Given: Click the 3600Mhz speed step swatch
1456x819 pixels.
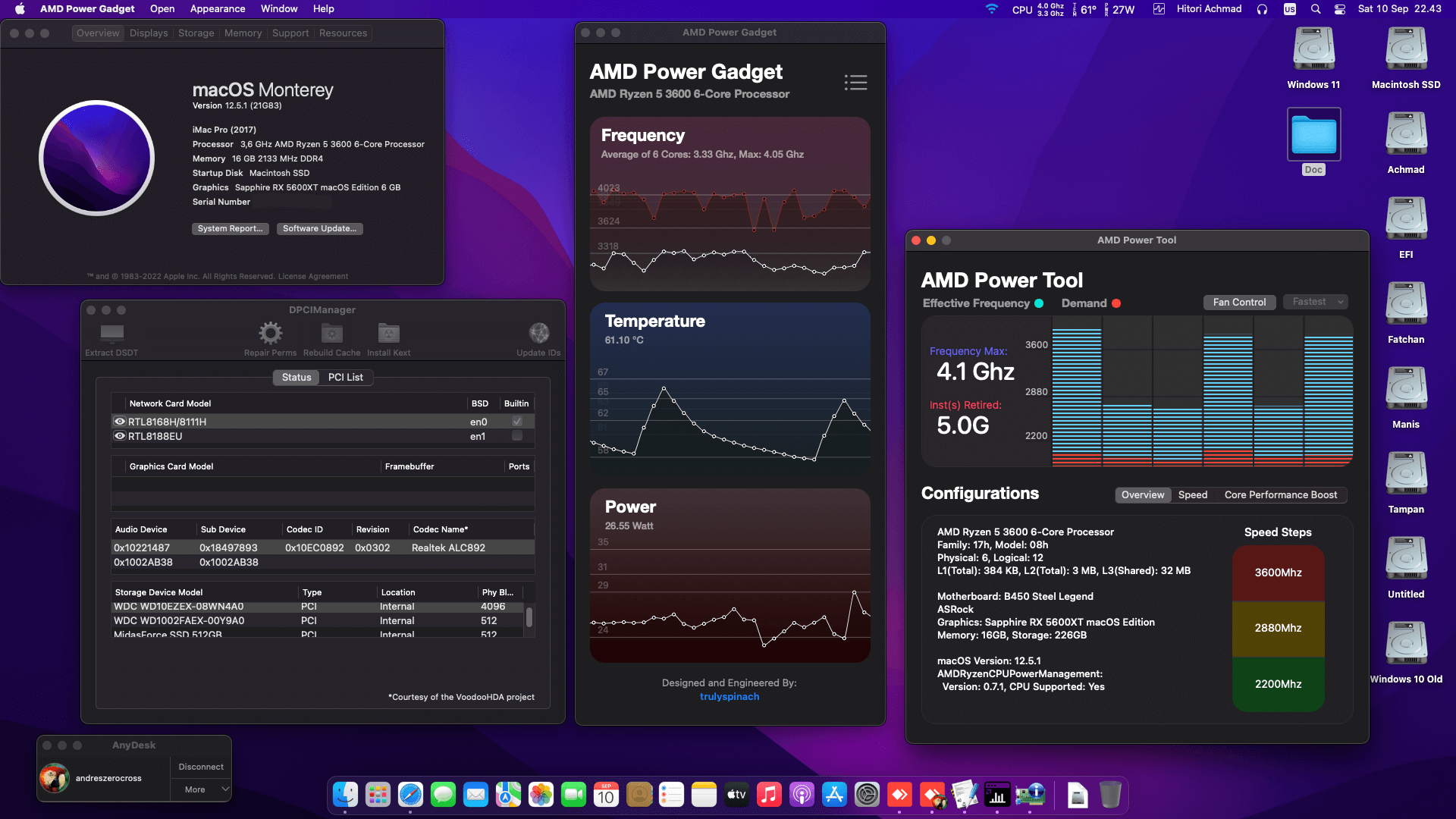Looking at the screenshot, I should [1278, 573].
